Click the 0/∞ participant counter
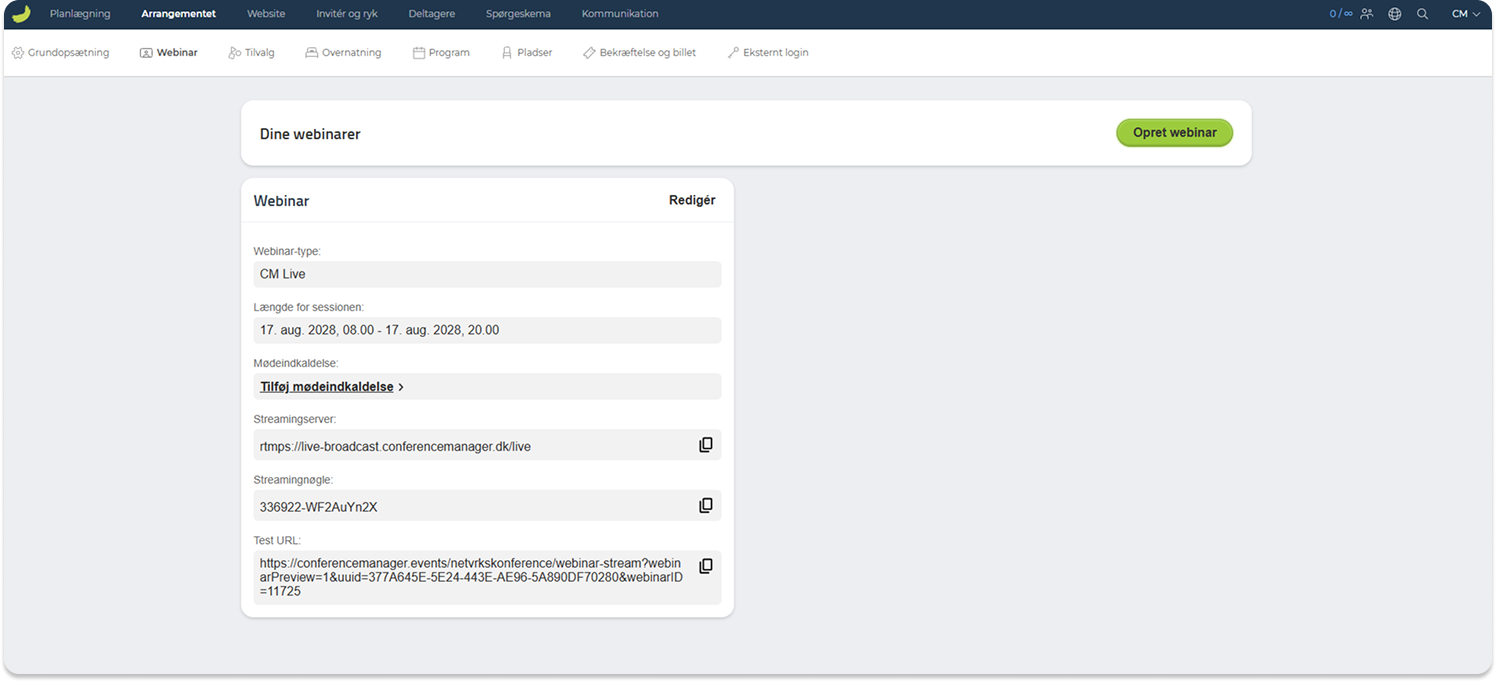Image resolution: width=1496 pixels, height=682 pixels. coord(1340,14)
